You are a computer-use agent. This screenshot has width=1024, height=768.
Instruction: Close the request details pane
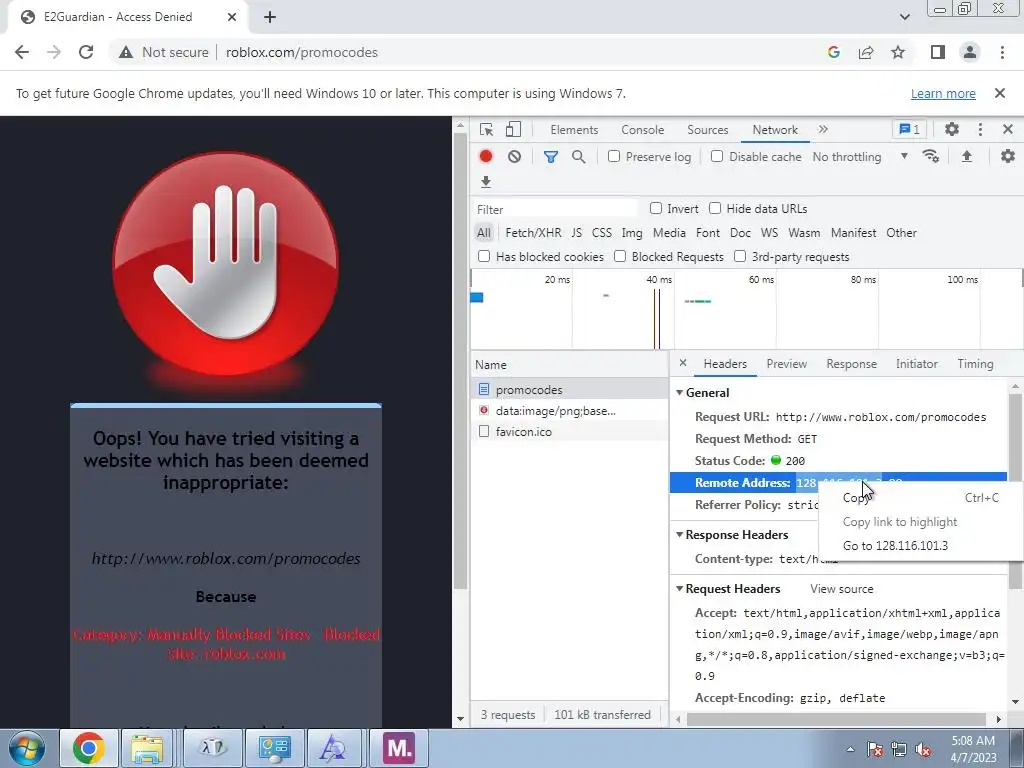(x=682, y=363)
